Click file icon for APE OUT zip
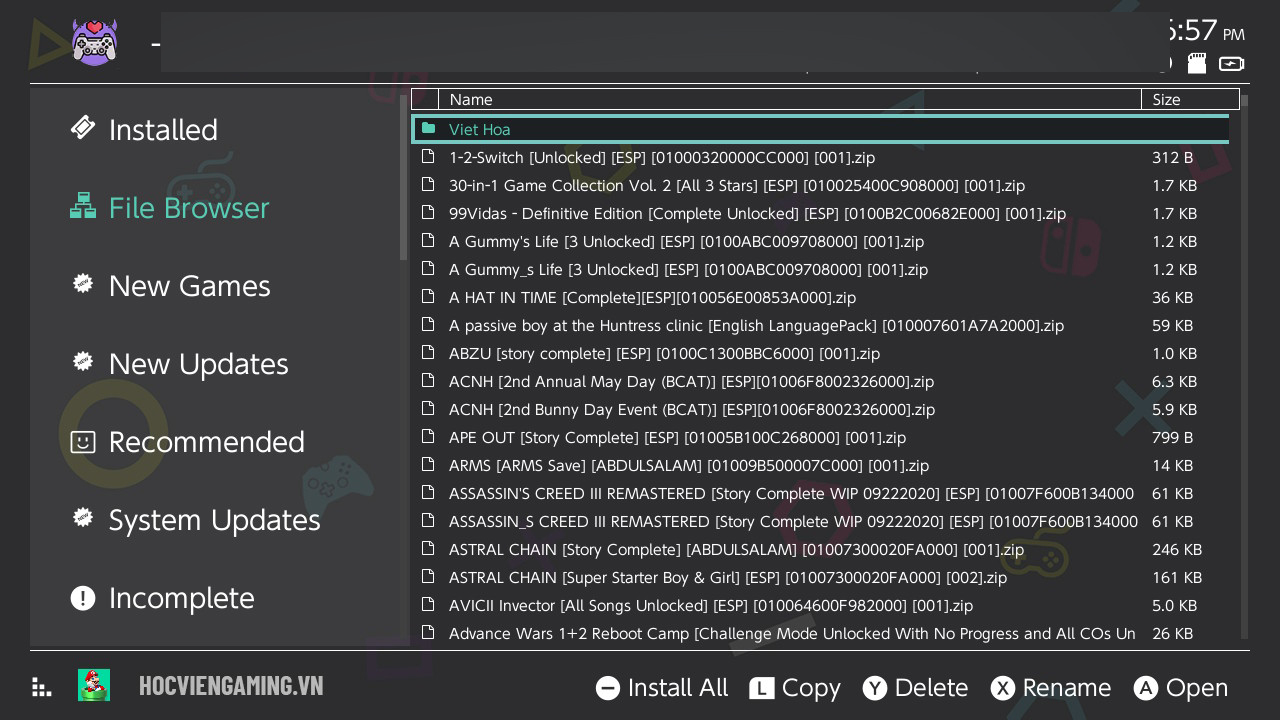 (428, 437)
